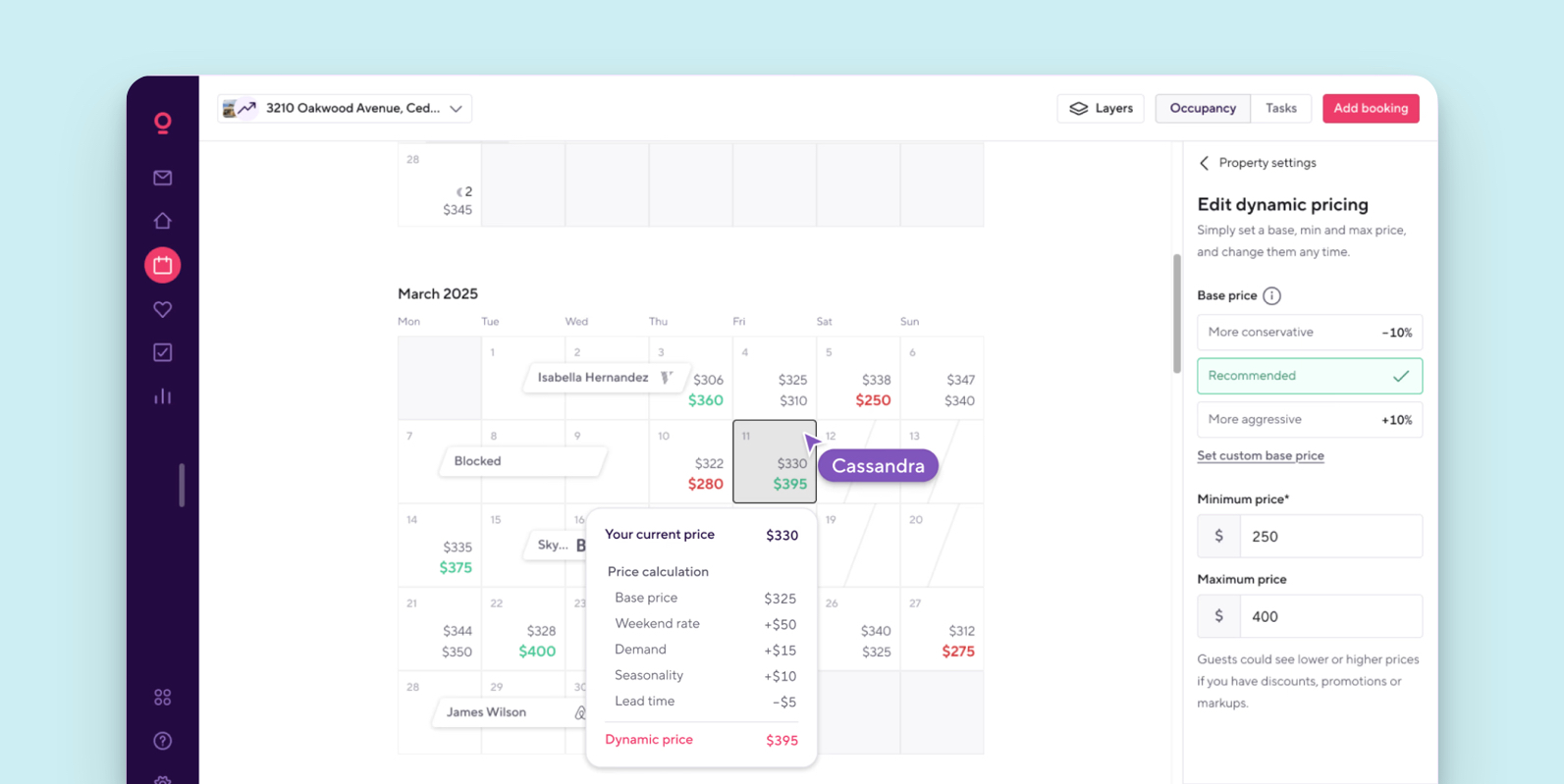Click the app logo in sidebar

[x=163, y=123]
